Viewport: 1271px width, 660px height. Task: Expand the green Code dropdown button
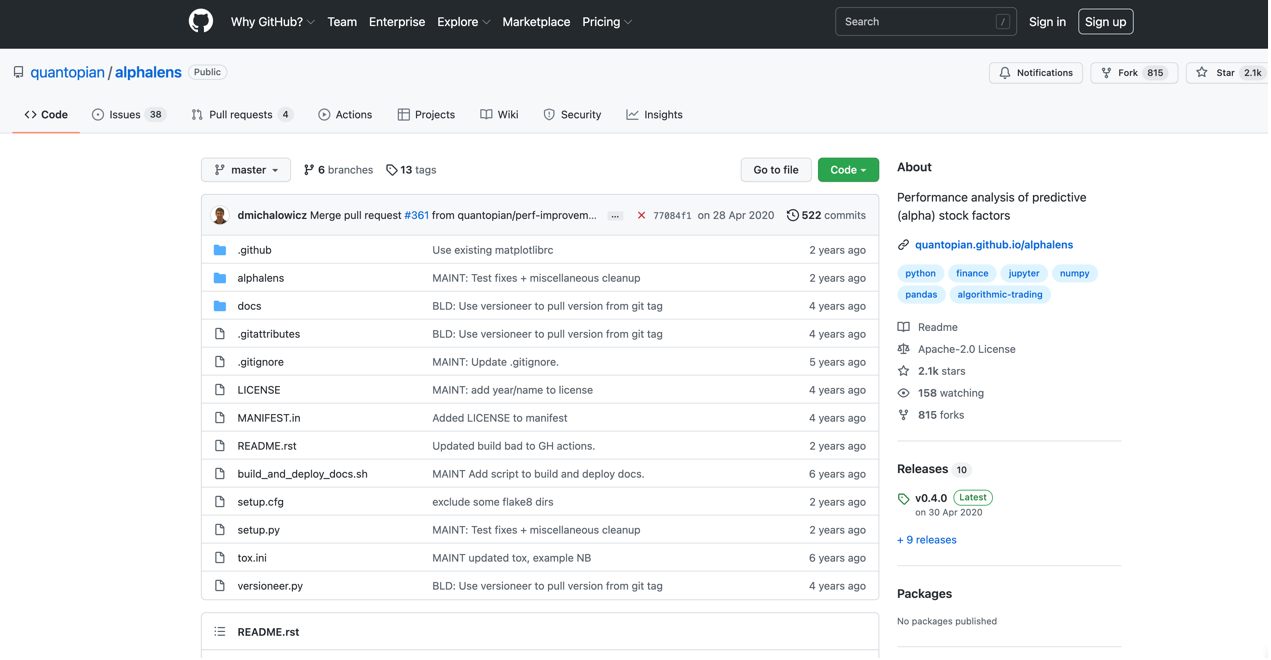click(x=848, y=170)
